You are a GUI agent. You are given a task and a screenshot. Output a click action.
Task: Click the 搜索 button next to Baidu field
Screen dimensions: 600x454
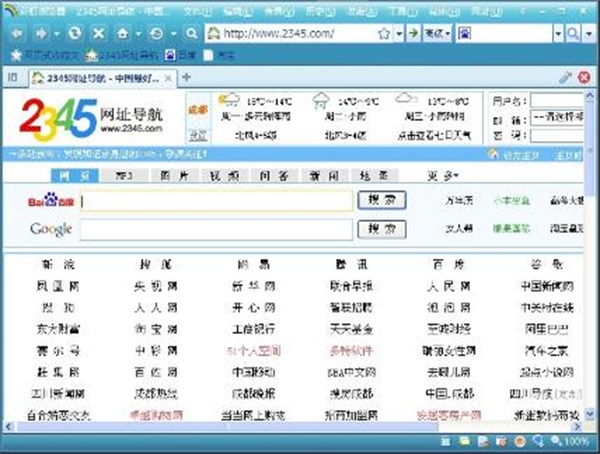point(382,200)
